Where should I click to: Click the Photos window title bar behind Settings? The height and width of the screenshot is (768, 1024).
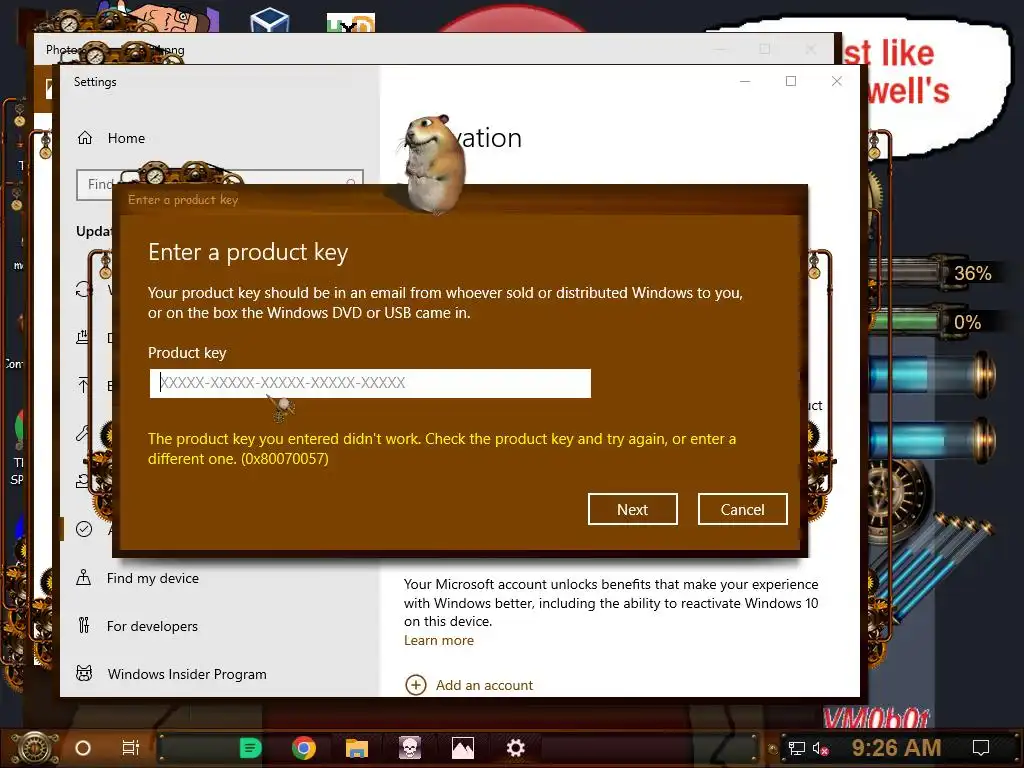[x=434, y=49]
